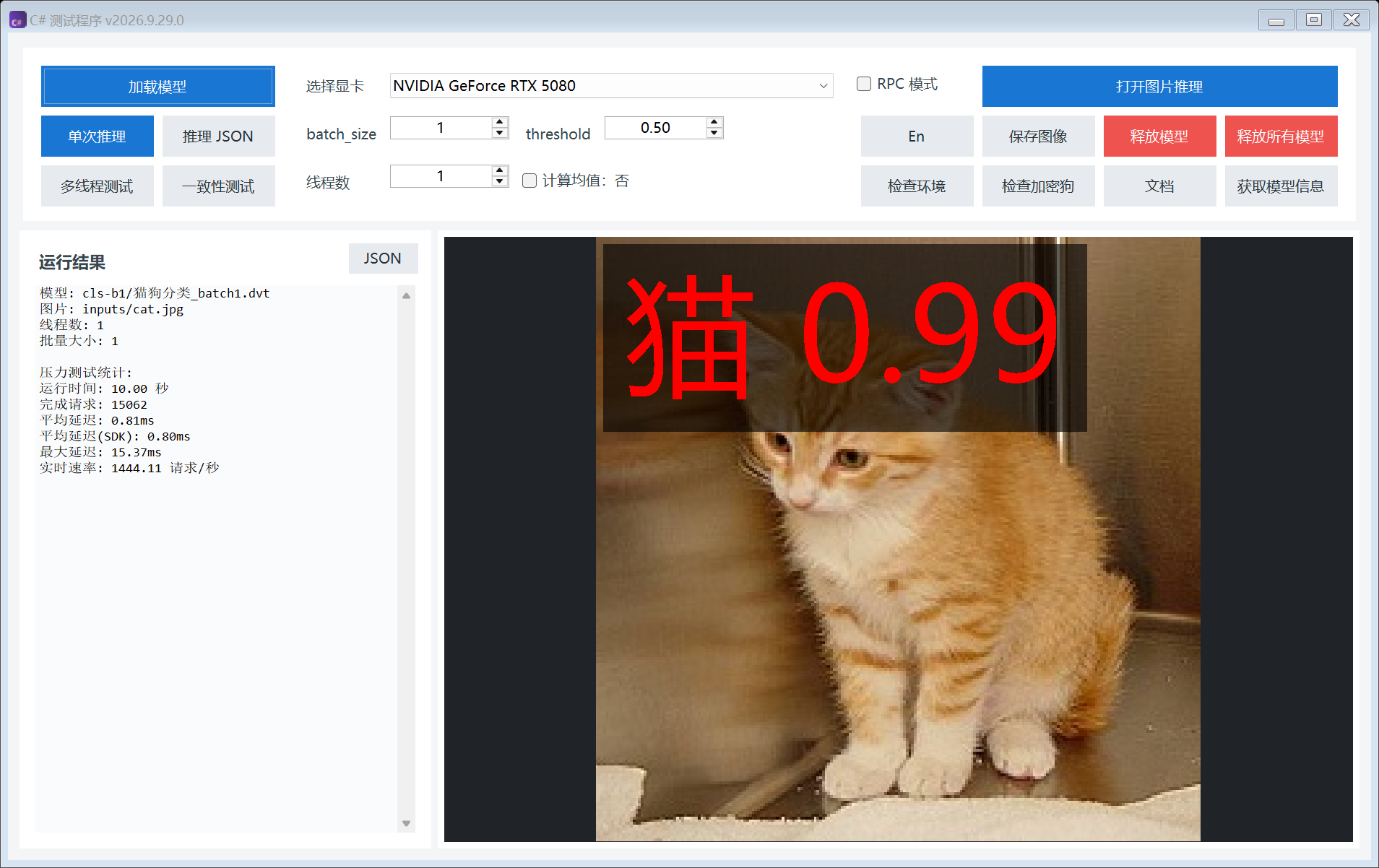The height and width of the screenshot is (868, 1379).
Task: Click the 推理 JSON button
Action: pyautogui.click(x=218, y=136)
